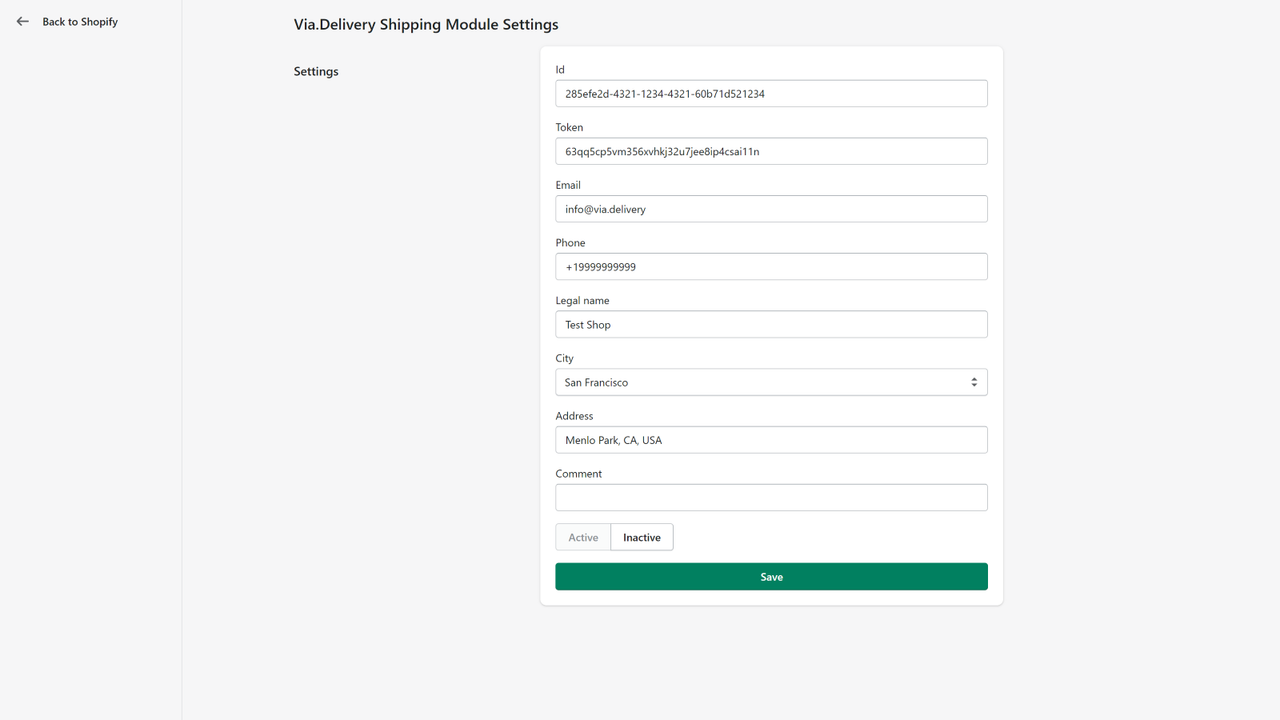Image resolution: width=1280 pixels, height=720 pixels.
Task: Click the Settings section heading
Action: click(316, 71)
